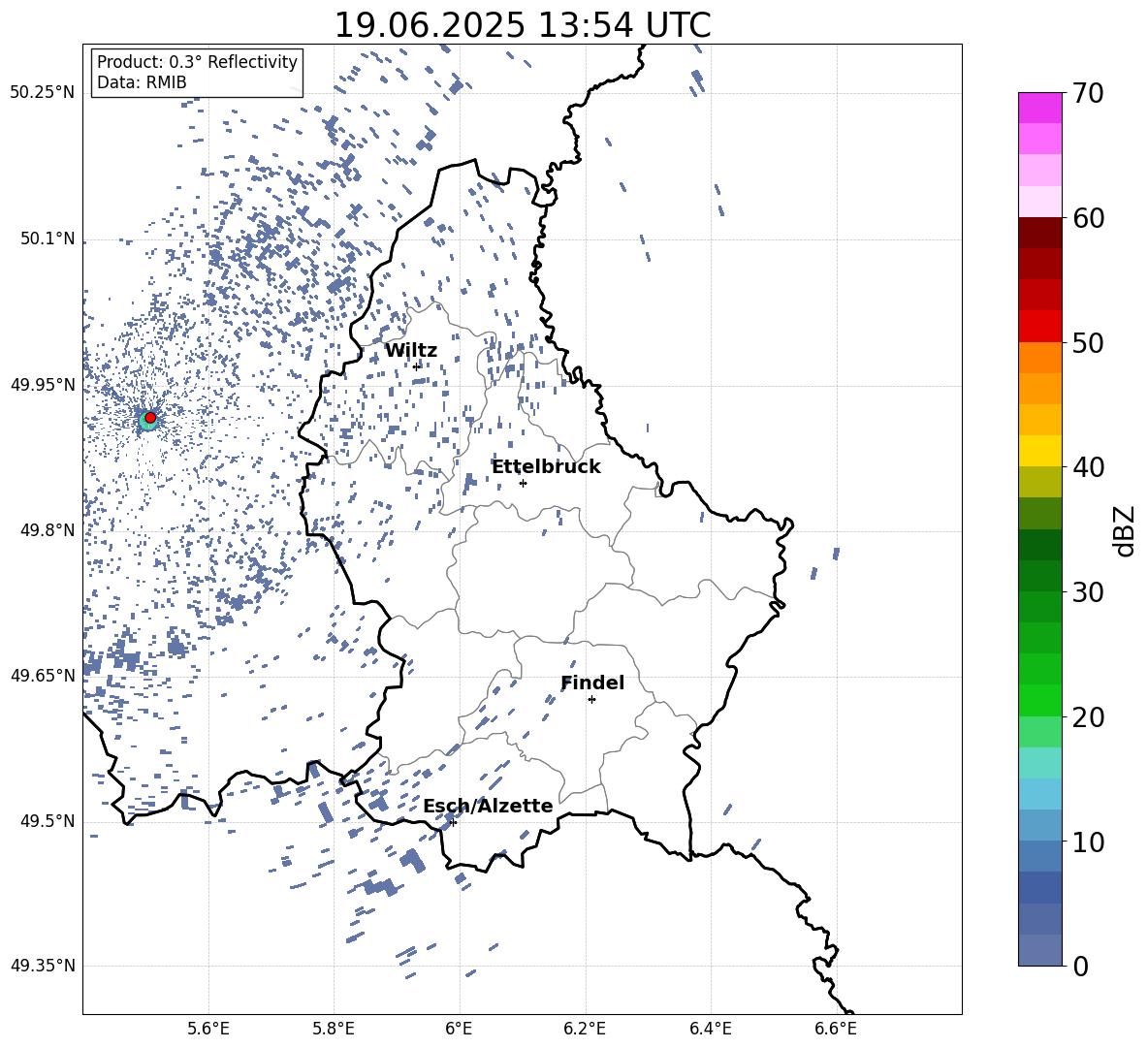The width and height of the screenshot is (1148, 1048).
Task: Pick the bright red swatch just above 50 dBZ
Action: [x=1040, y=327]
